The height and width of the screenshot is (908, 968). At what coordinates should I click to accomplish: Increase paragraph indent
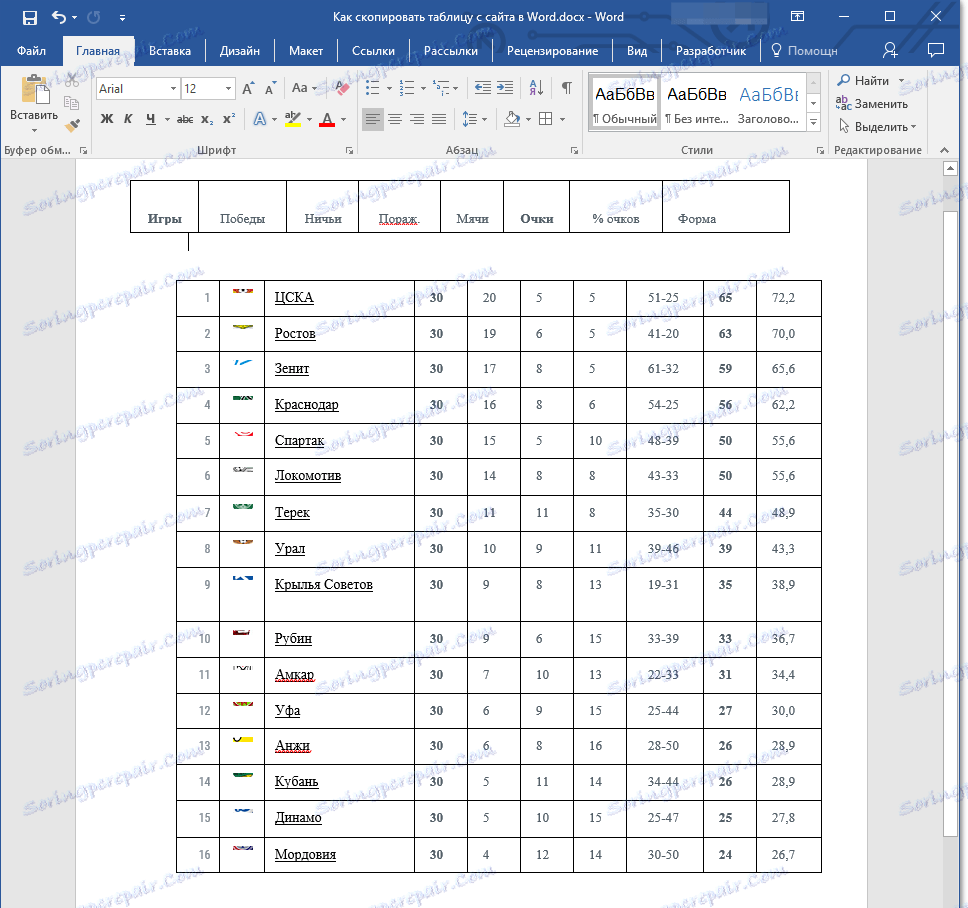[505, 88]
